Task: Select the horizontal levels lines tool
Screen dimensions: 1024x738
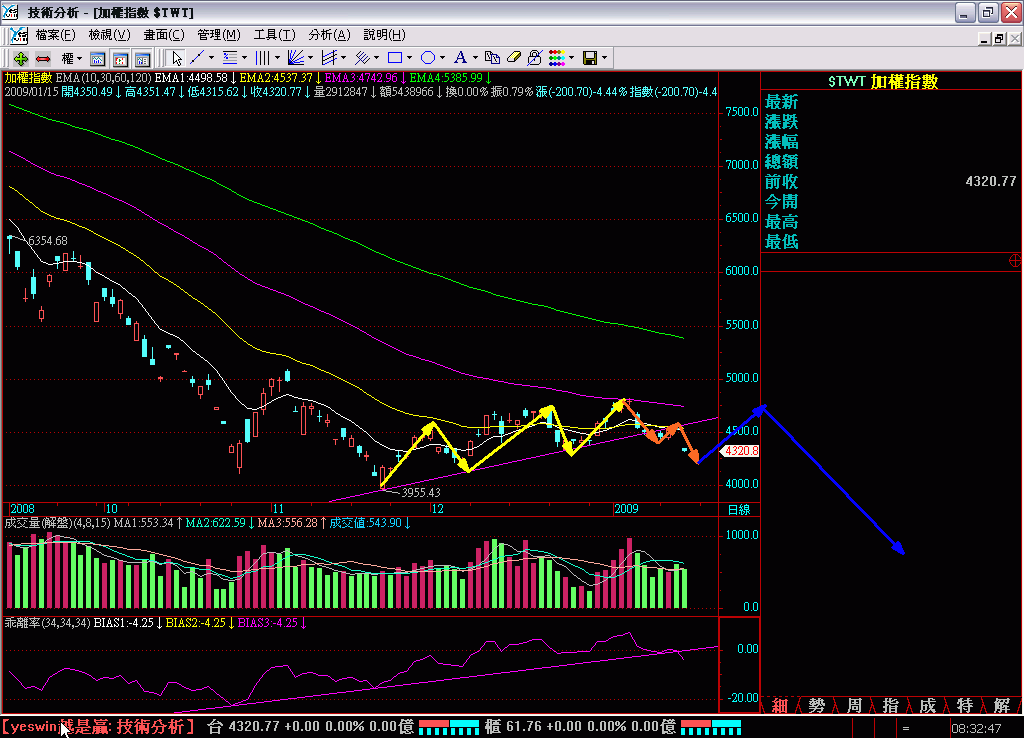Action: 229,58
